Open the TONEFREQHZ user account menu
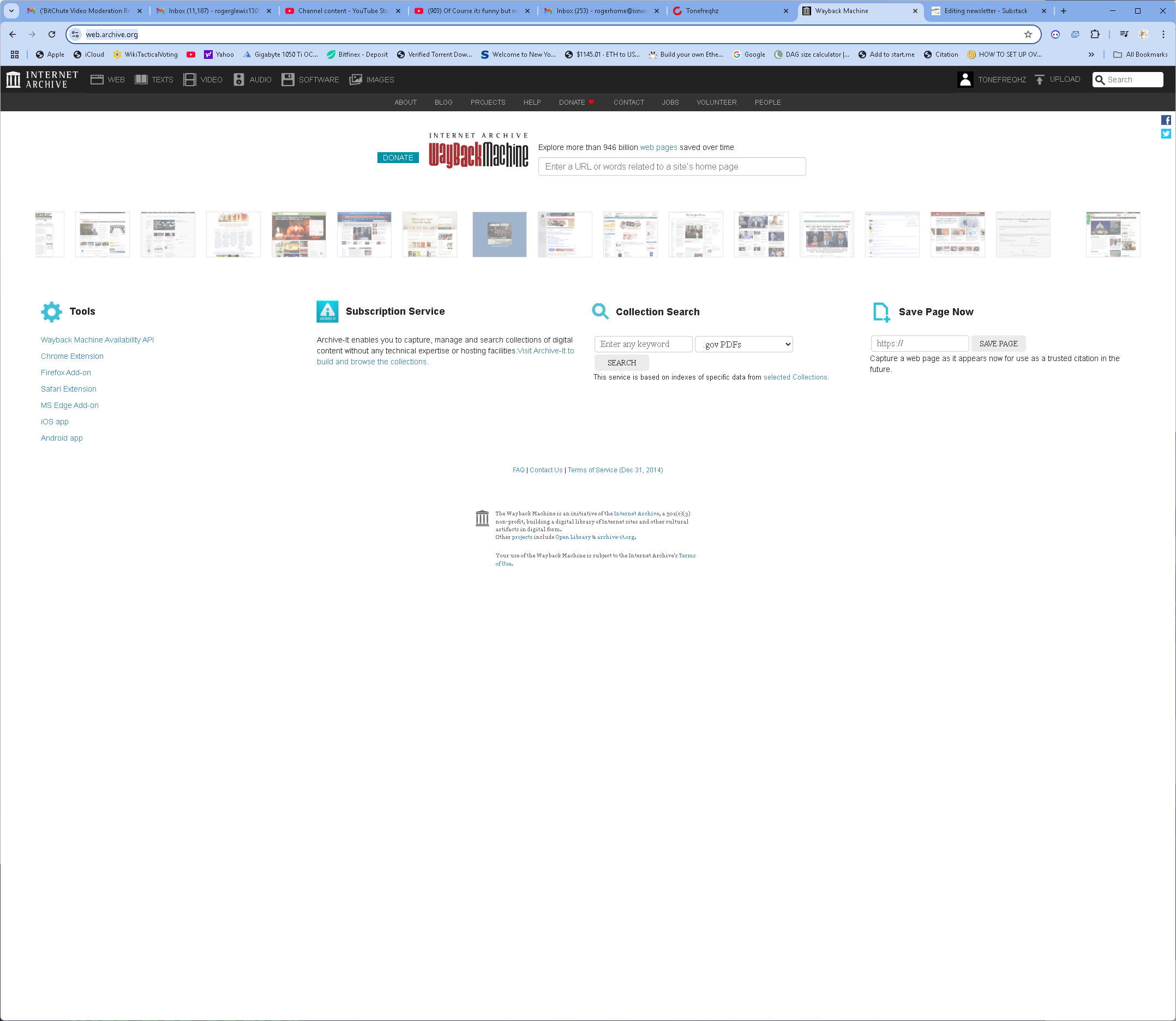This screenshot has height=1021, width=1176. [x=992, y=80]
